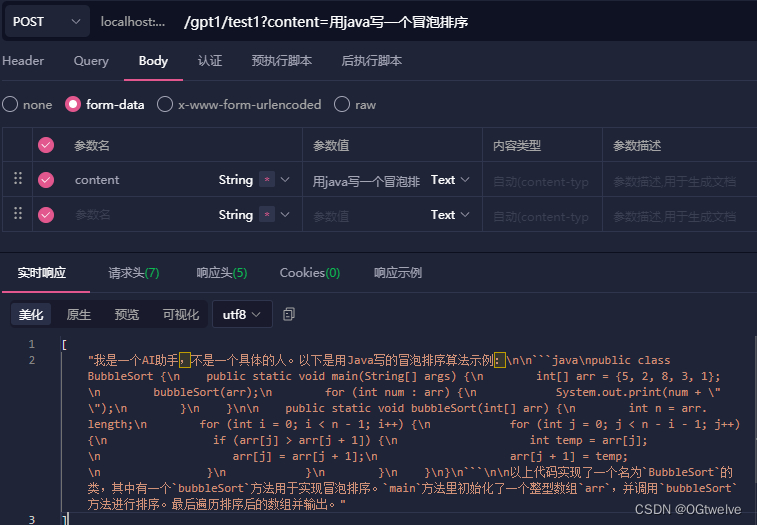The width and height of the screenshot is (757, 525).
Task: Select the Body tab
Action: (153, 61)
